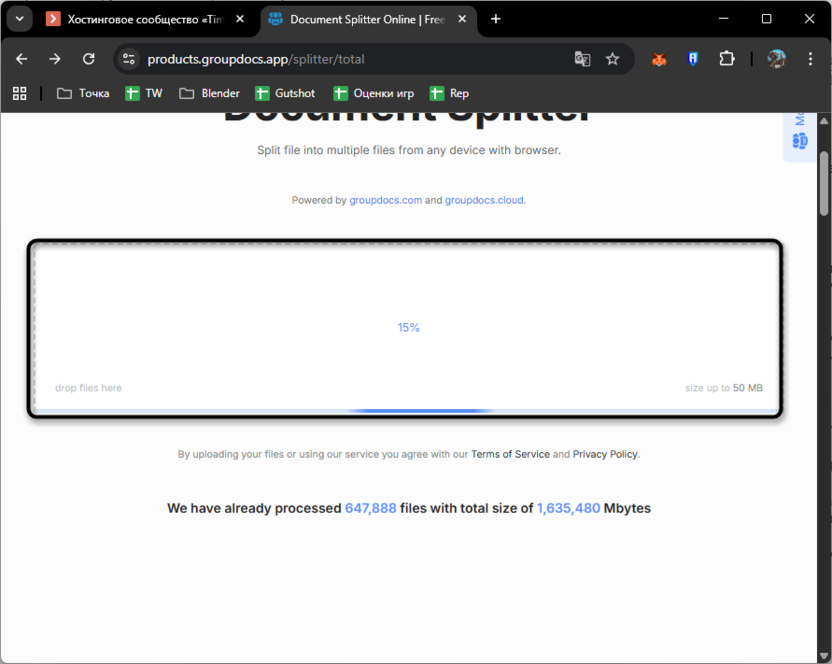Click the groupdocs.com link
This screenshot has height=664, width=832.
pos(386,200)
